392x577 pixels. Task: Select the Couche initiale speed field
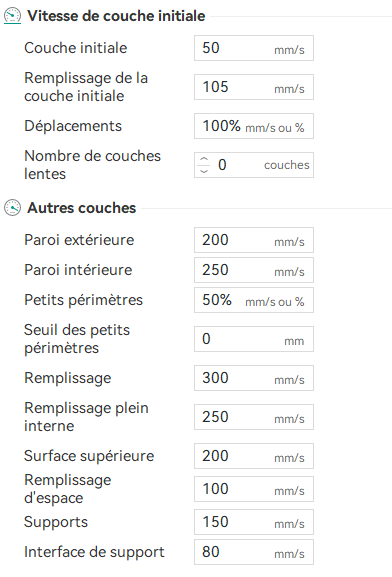point(254,48)
